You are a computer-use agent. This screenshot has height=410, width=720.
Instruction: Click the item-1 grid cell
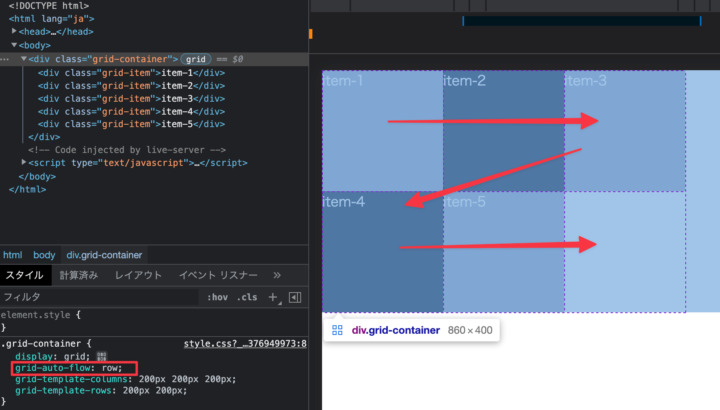pyautogui.click(x=382, y=131)
